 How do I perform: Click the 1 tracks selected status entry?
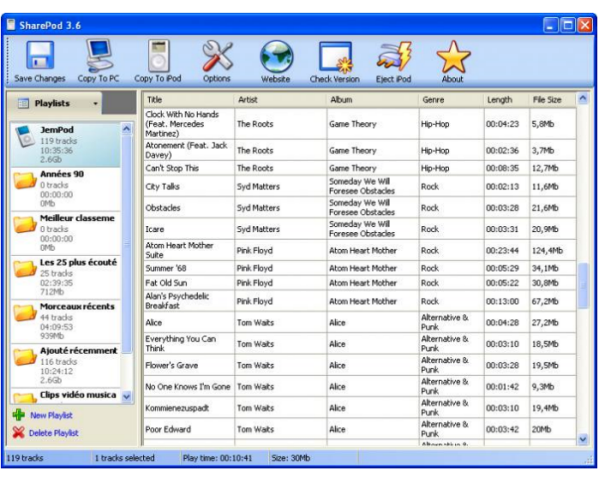pos(124,458)
